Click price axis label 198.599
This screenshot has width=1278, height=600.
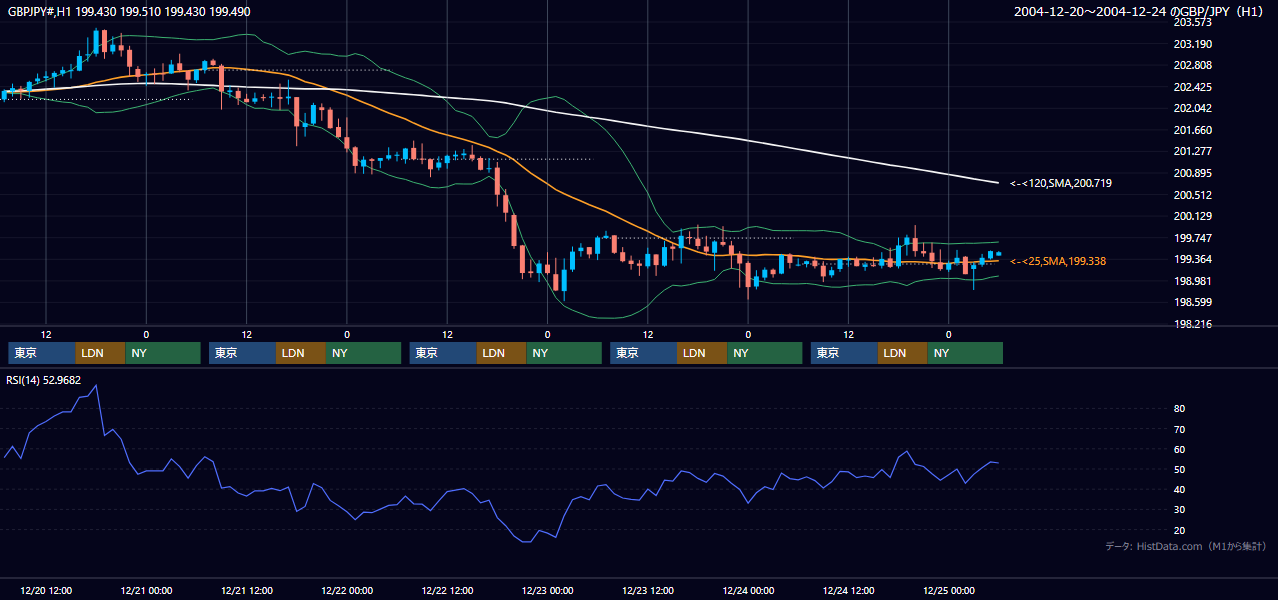pyautogui.click(x=1192, y=302)
